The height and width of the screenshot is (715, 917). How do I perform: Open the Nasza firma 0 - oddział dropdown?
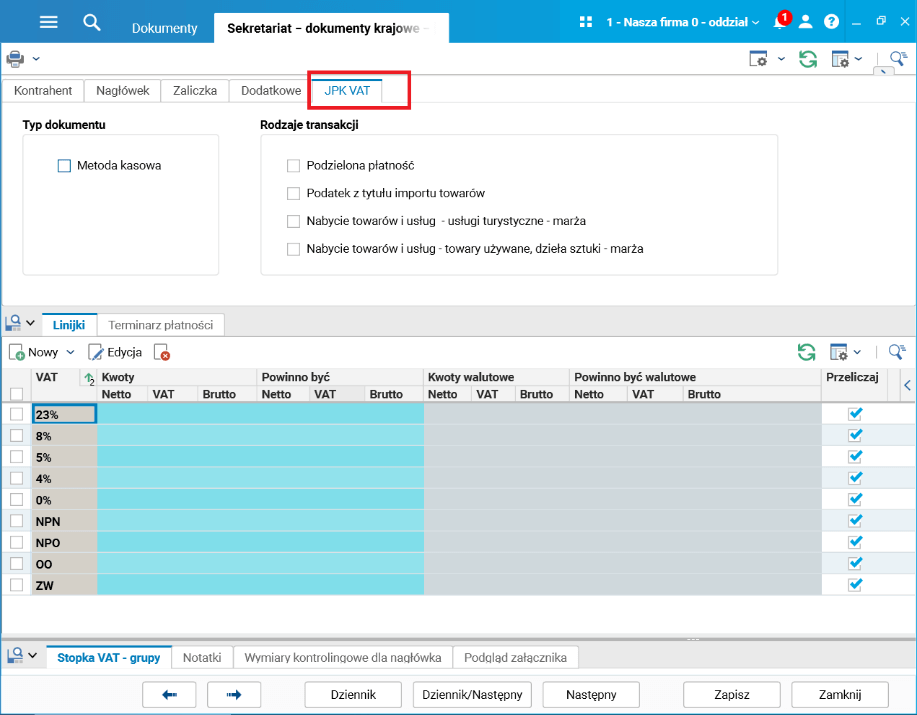682,22
